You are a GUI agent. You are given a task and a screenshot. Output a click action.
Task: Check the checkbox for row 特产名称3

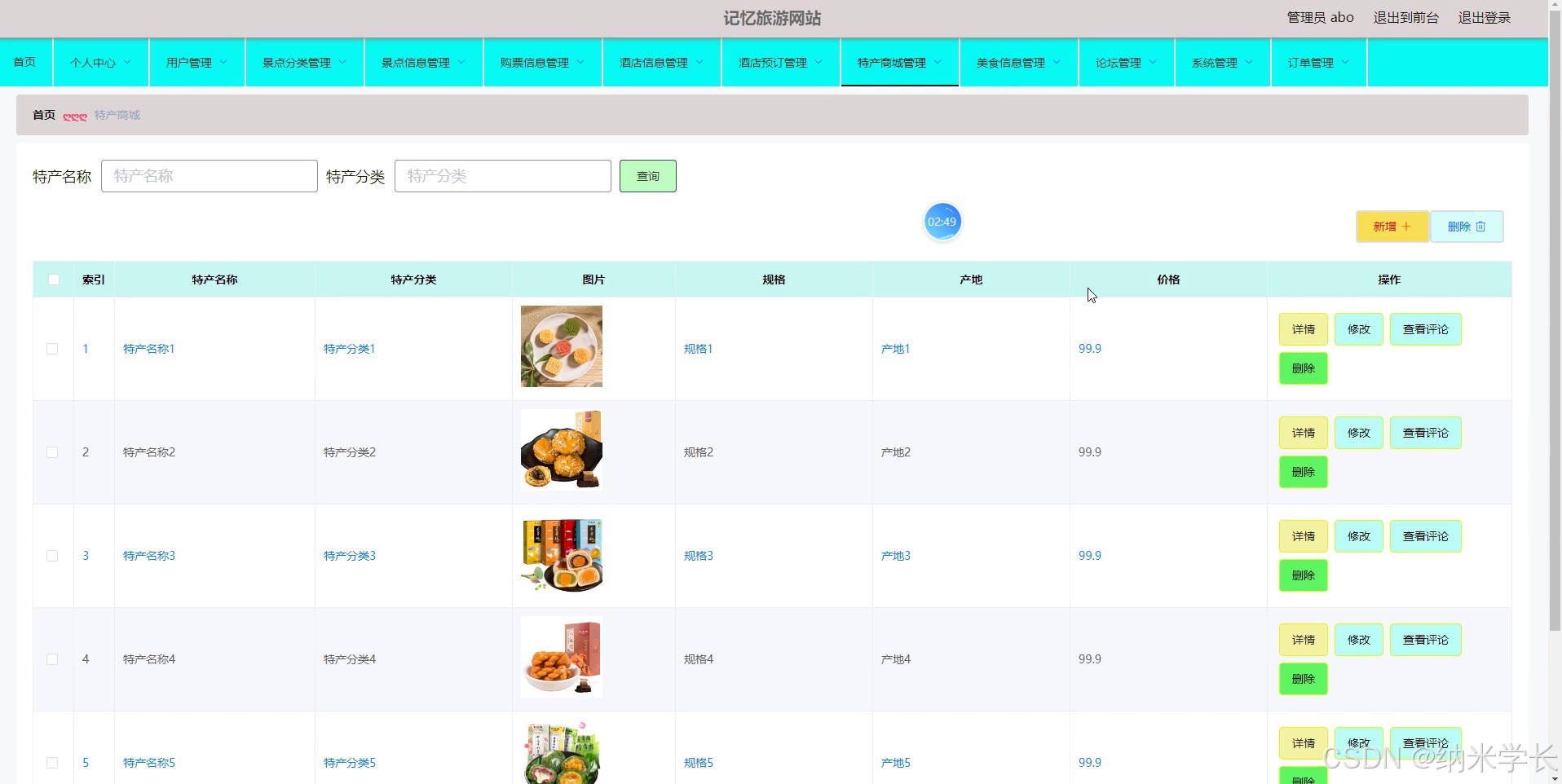pos(52,556)
